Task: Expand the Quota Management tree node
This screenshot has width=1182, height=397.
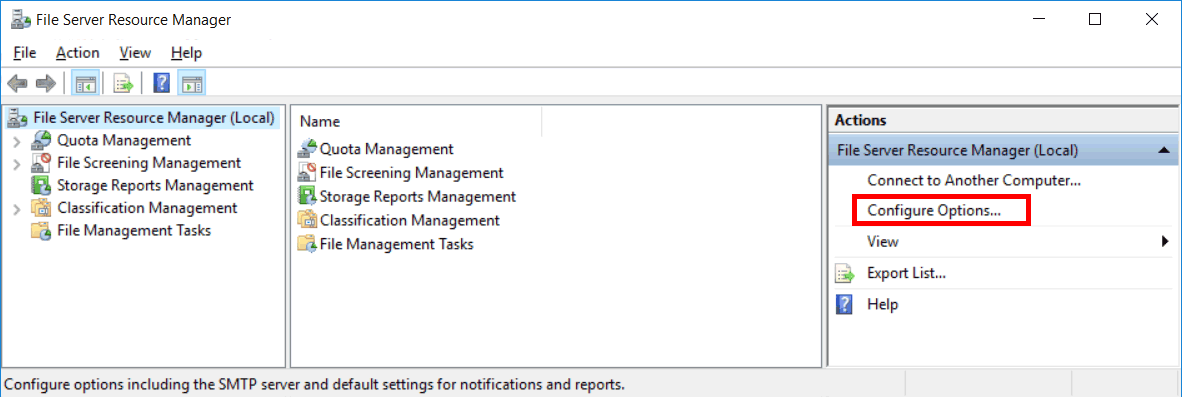Action: click(x=17, y=141)
